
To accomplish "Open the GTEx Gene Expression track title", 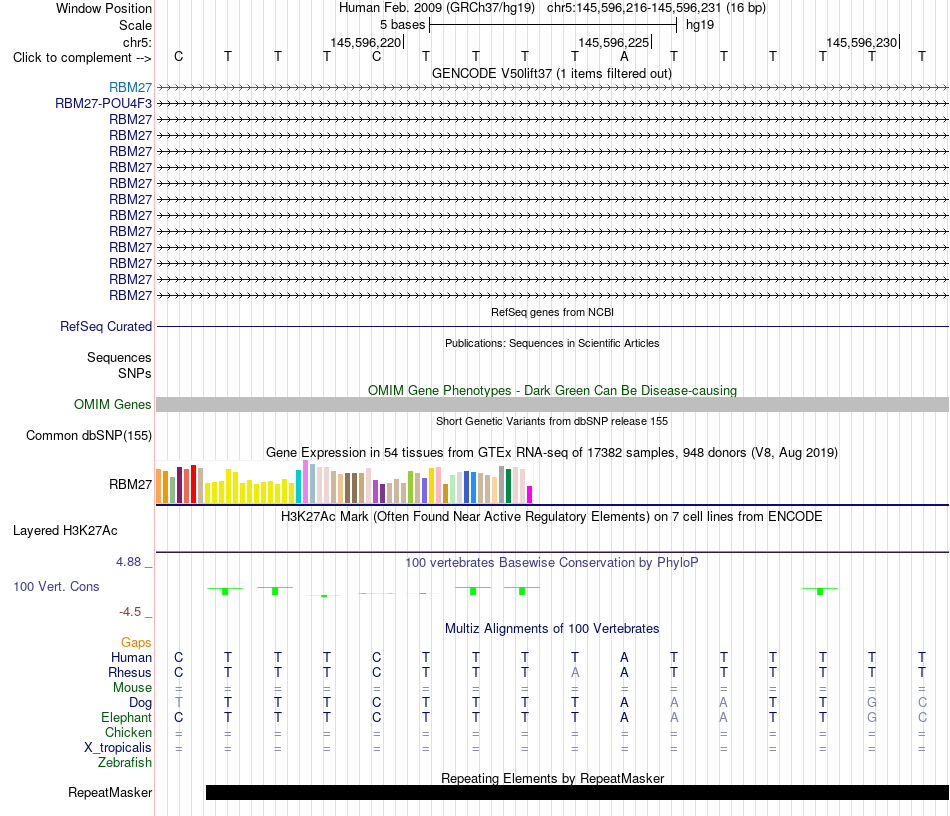I will [x=552, y=453].
